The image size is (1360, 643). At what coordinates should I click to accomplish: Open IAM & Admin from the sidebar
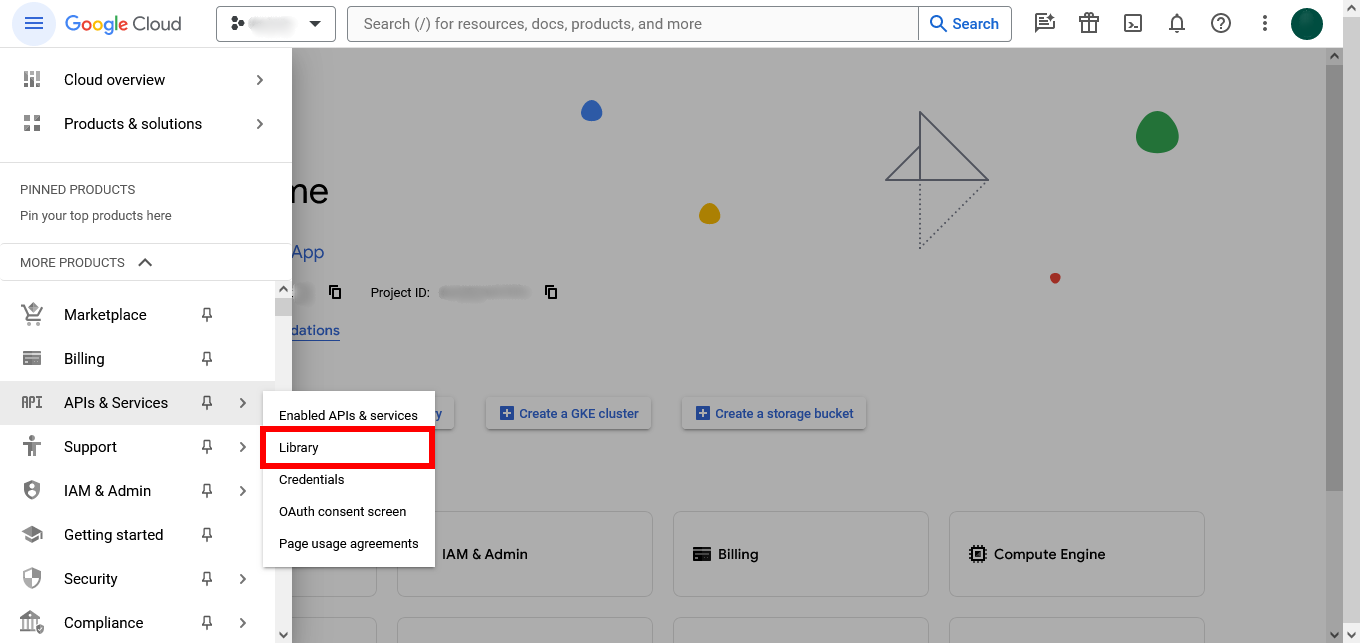pos(107,491)
